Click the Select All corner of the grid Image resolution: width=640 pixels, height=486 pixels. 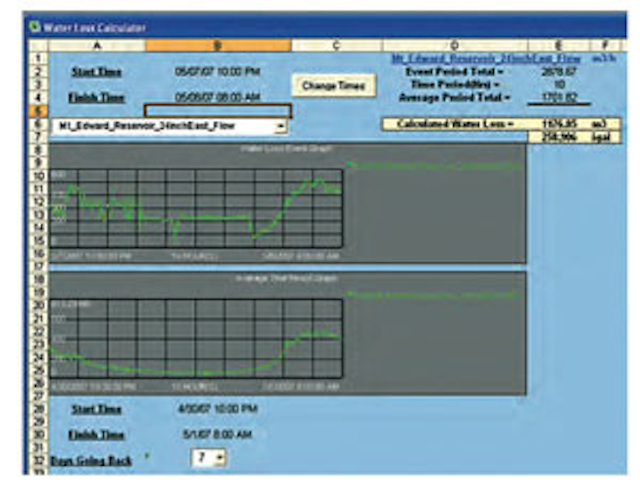click(x=38, y=45)
